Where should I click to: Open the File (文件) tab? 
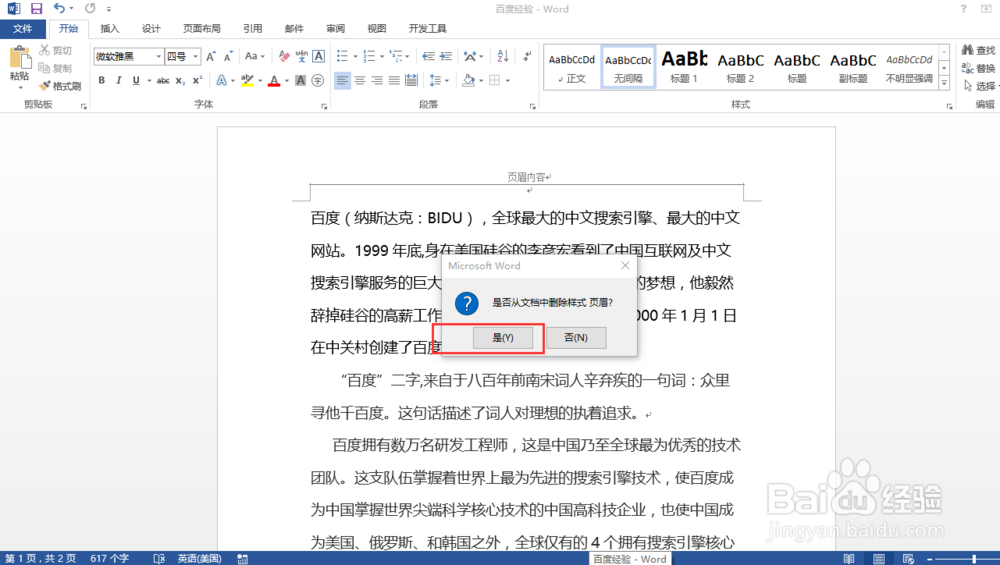[23, 29]
